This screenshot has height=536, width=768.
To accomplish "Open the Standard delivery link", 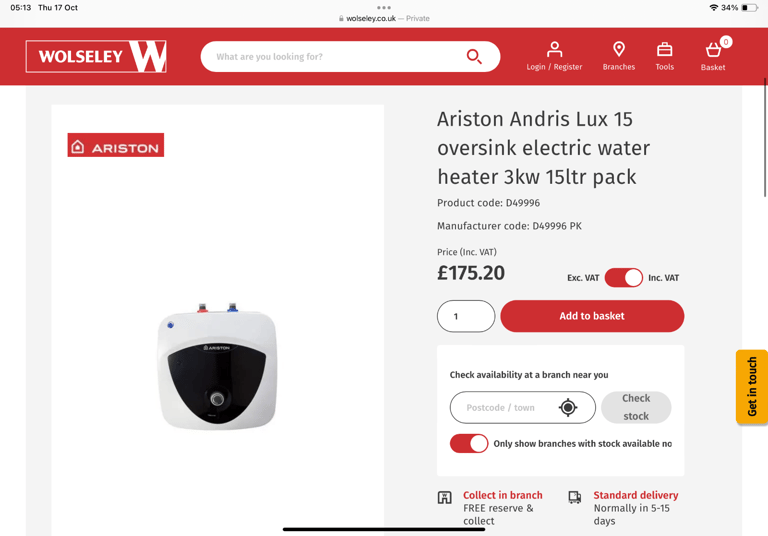I will [x=636, y=495].
